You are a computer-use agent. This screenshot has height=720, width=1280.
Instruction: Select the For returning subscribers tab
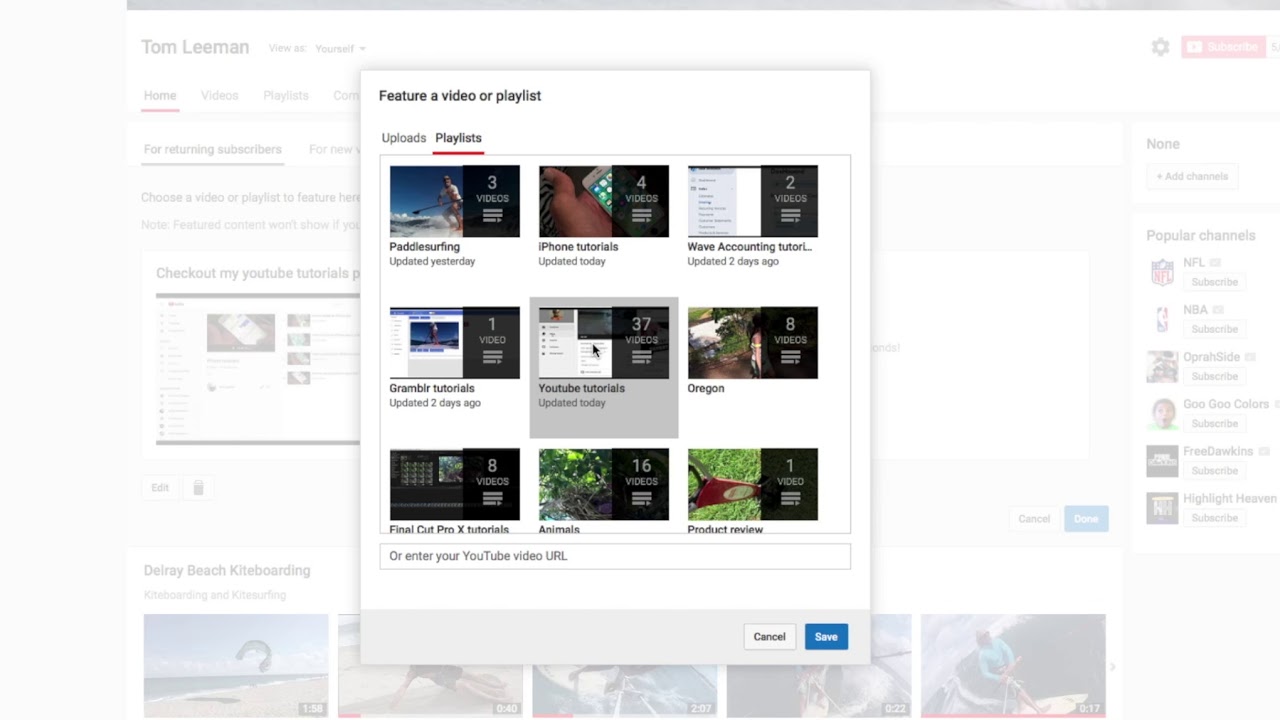pyautogui.click(x=212, y=149)
